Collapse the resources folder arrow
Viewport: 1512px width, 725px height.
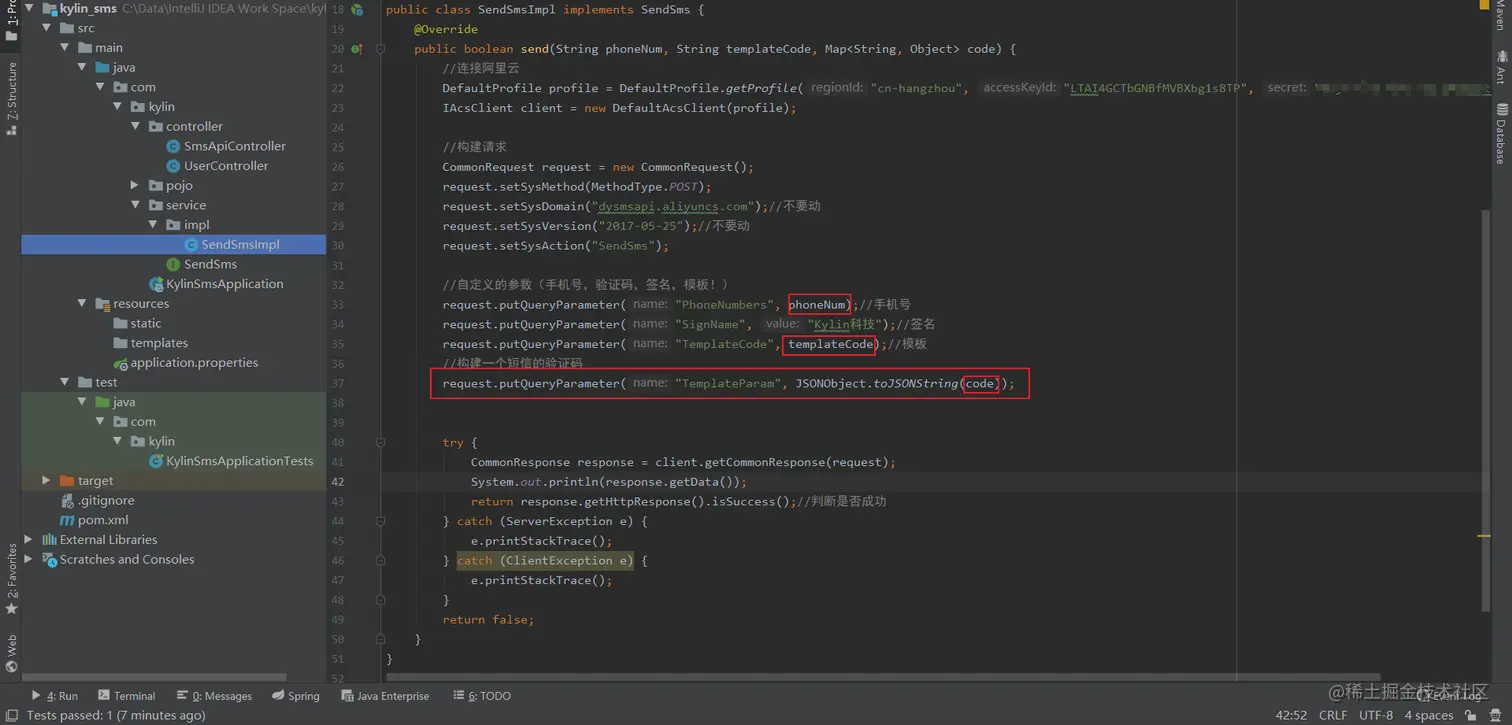pyautogui.click(x=83, y=303)
